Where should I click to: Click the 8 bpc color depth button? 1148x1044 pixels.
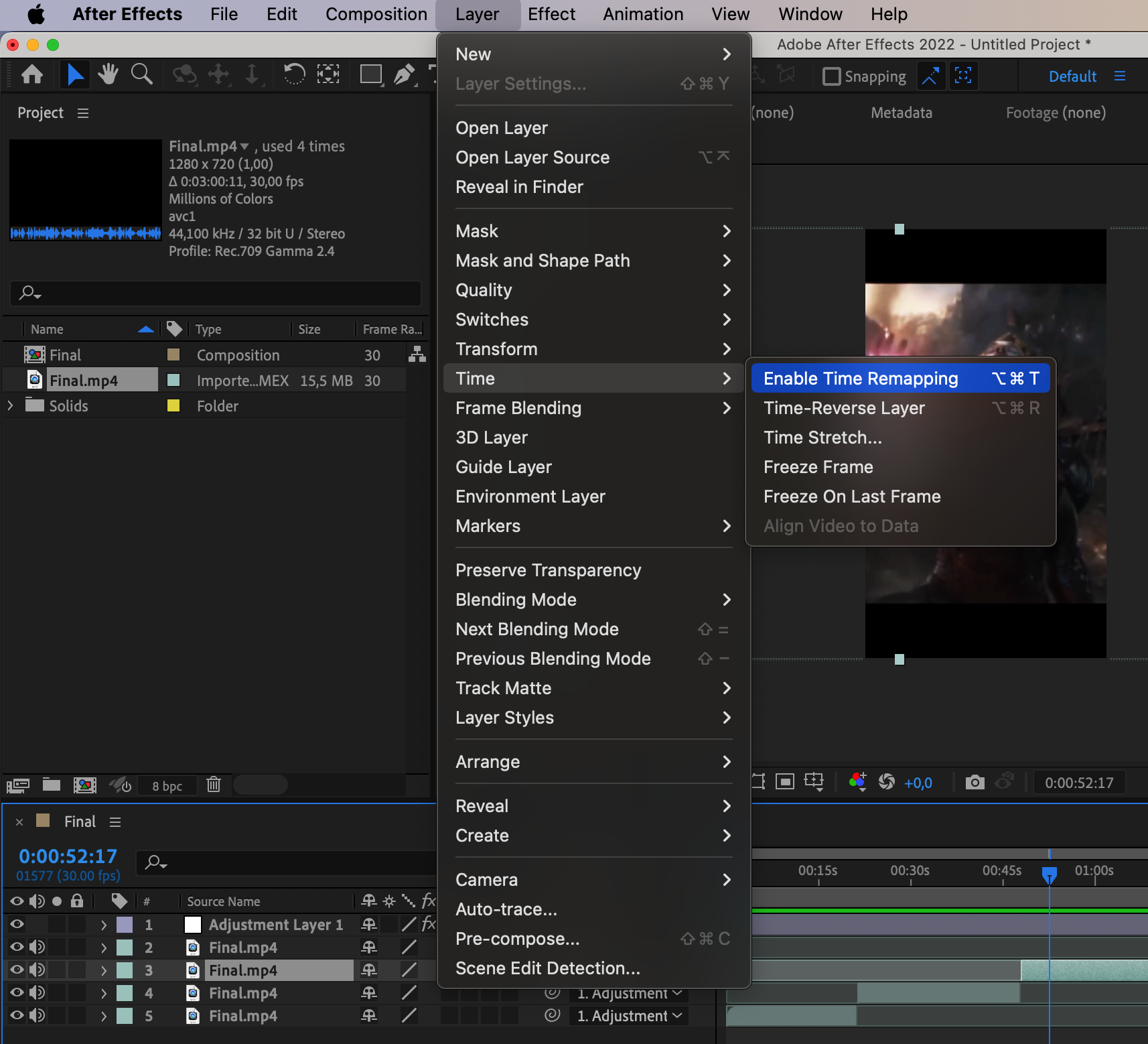click(x=167, y=786)
